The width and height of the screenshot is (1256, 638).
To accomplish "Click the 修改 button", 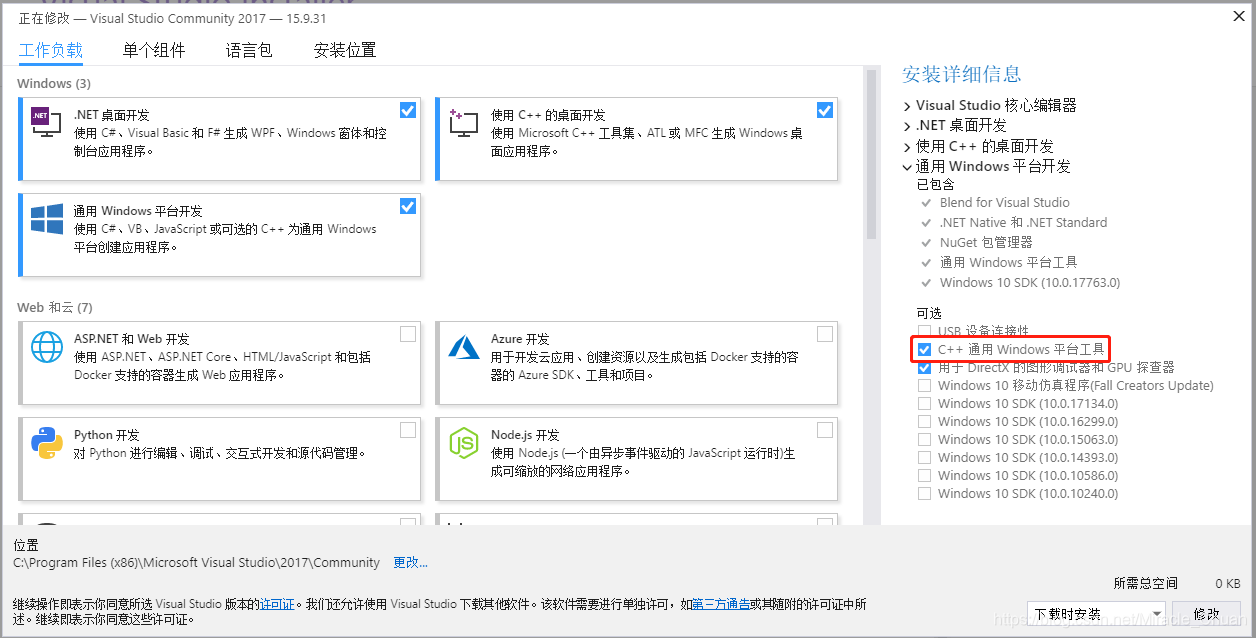I will [1207, 614].
